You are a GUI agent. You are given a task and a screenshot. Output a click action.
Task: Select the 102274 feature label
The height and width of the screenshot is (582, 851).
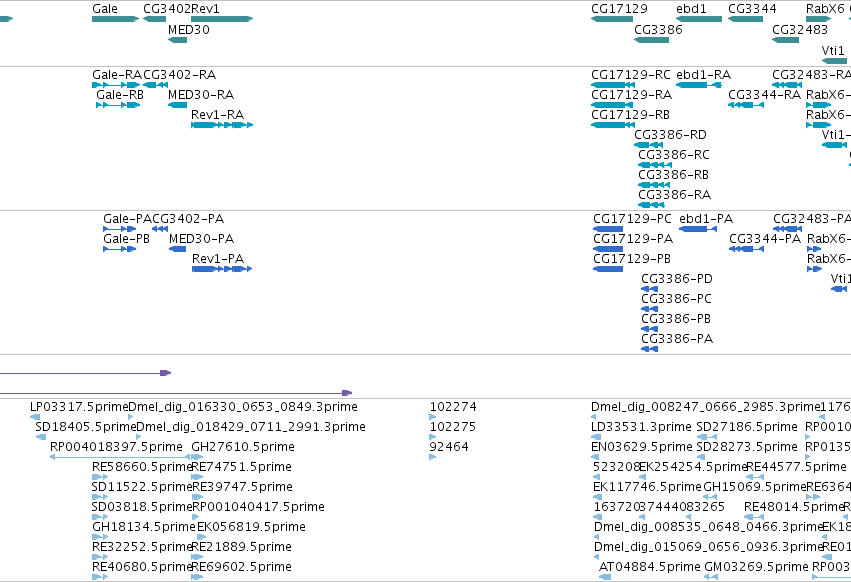(453, 407)
